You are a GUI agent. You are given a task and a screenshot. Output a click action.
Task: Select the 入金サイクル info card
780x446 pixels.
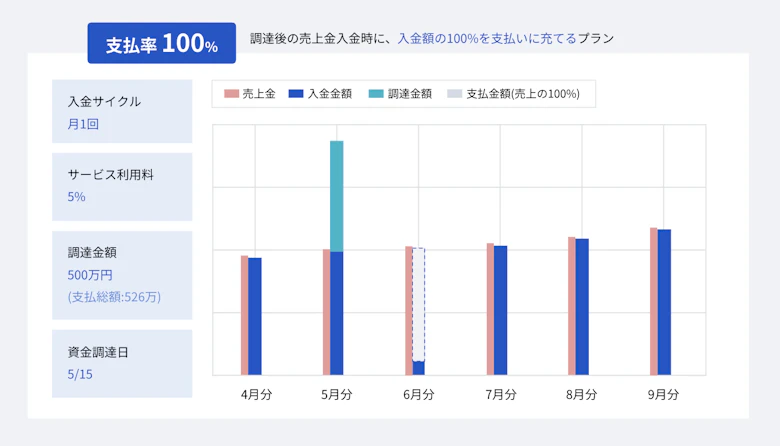(x=122, y=112)
